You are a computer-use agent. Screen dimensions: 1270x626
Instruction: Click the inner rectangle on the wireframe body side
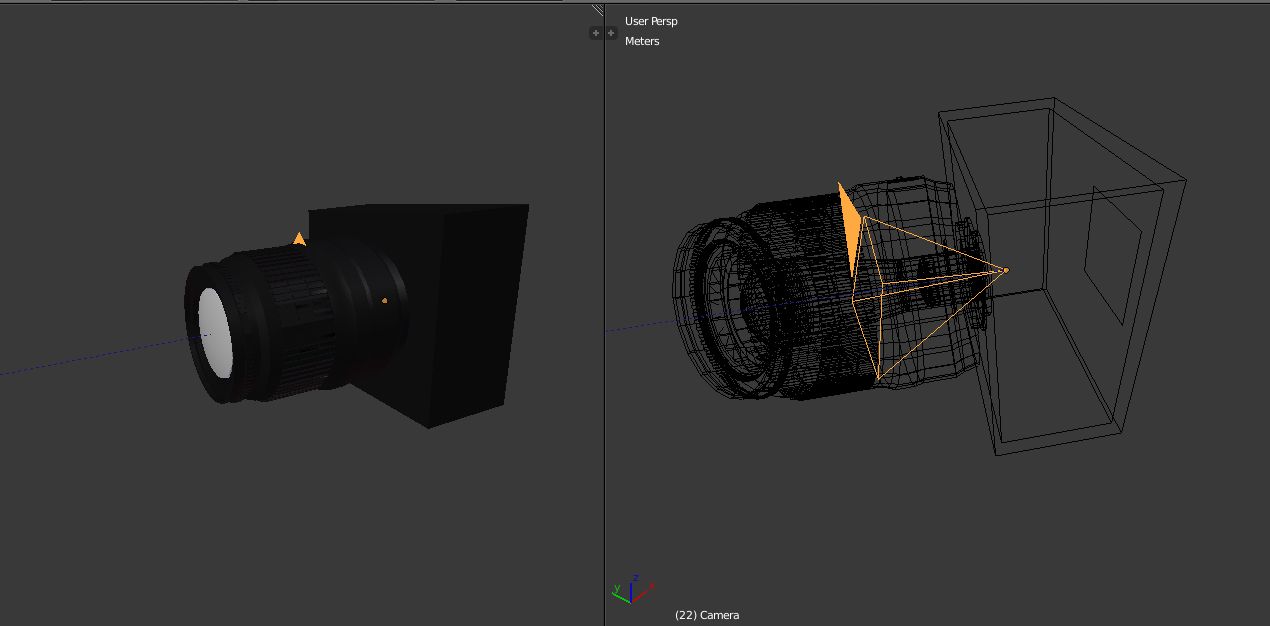(x=1117, y=255)
